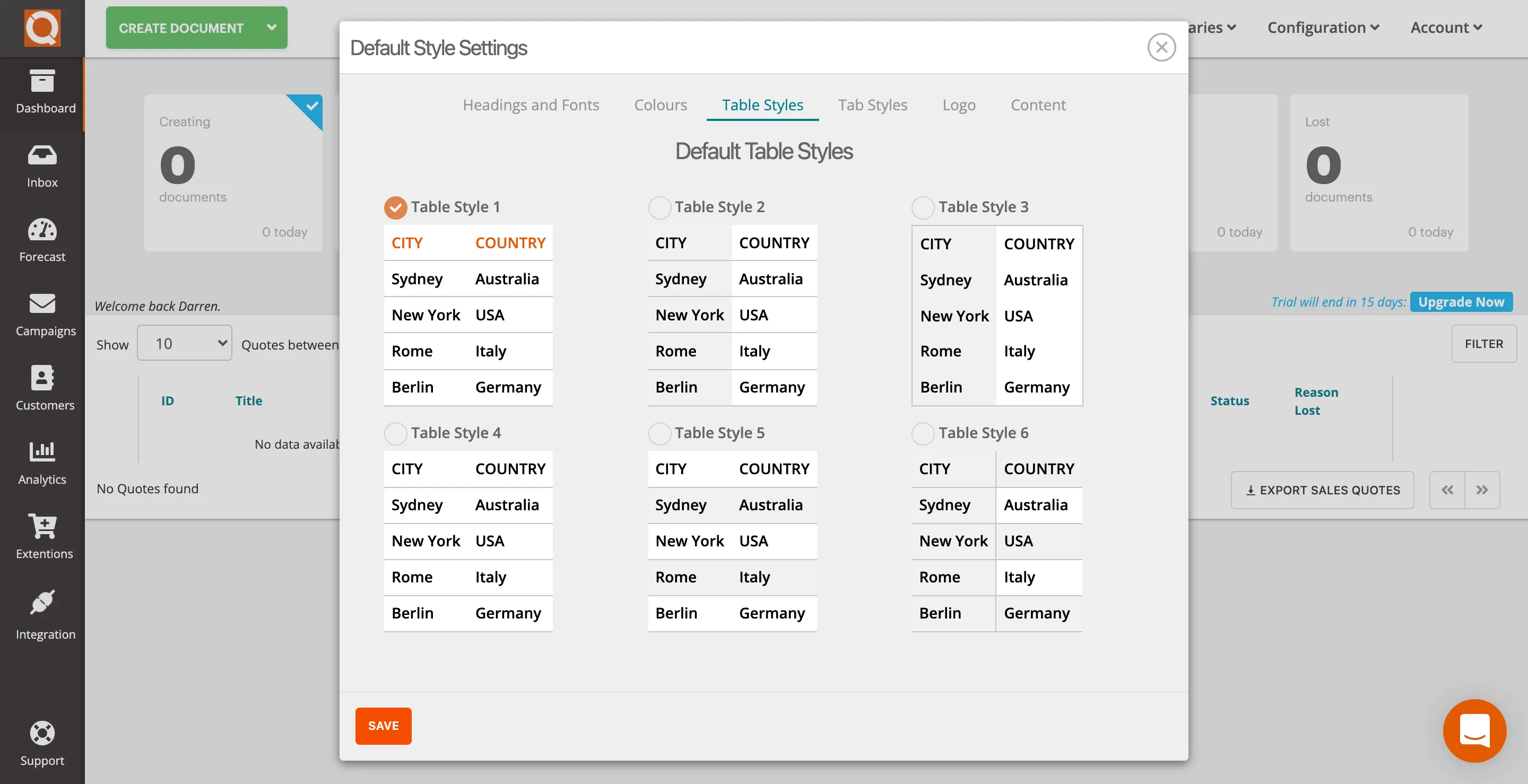Open the Forecast panel
The width and height of the screenshot is (1528, 784).
point(42,239)
